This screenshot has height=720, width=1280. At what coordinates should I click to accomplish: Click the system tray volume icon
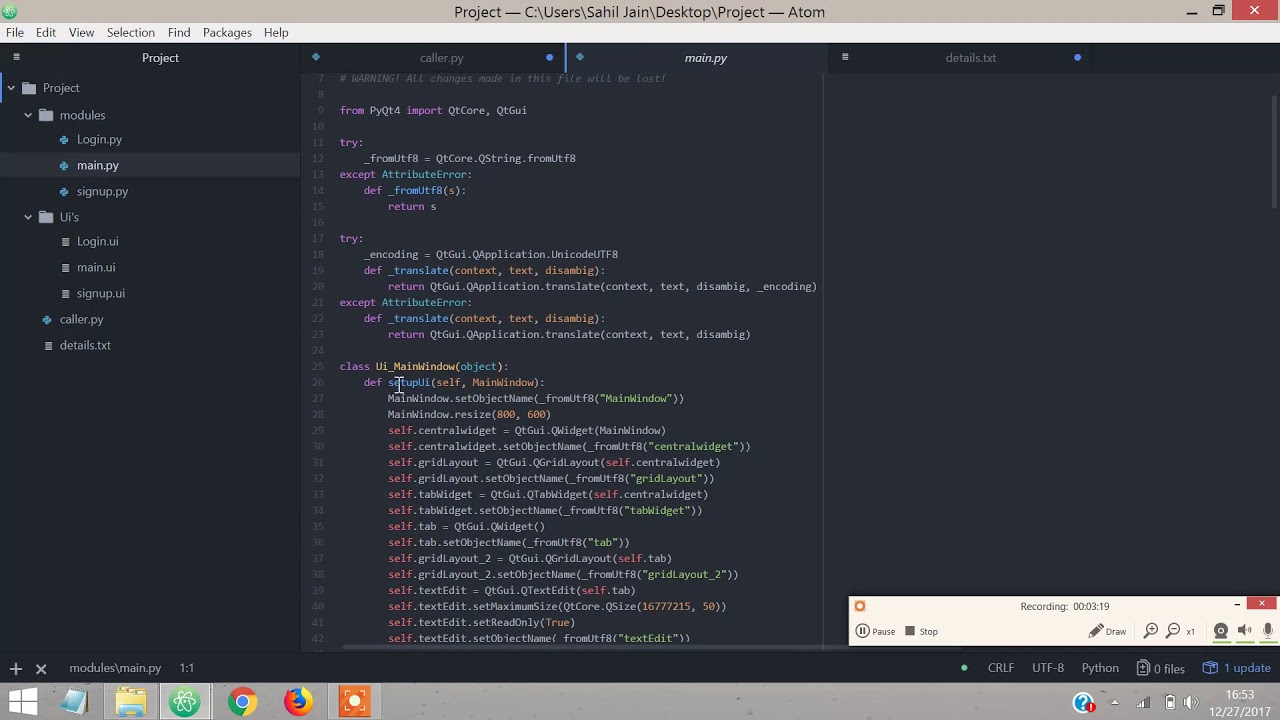tap(1193, 702)
